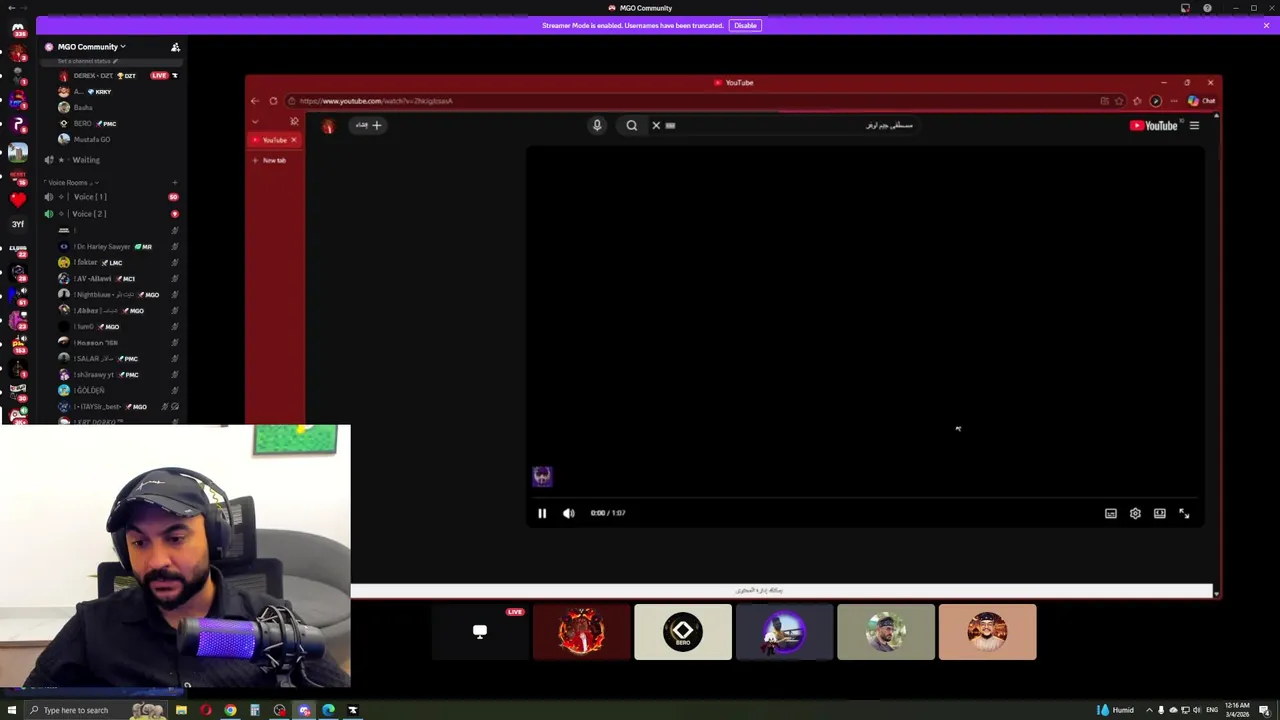1280x720 pixels.
Task: Open the Windows Start menu
Action: (x=12, y=710)
